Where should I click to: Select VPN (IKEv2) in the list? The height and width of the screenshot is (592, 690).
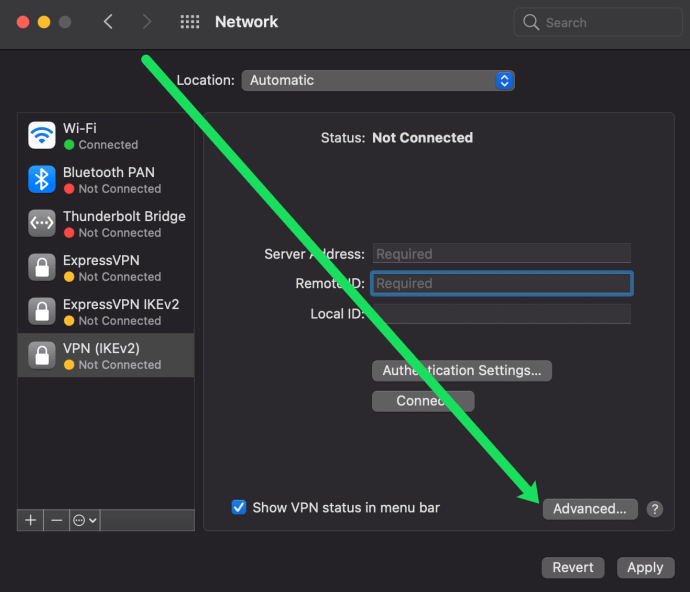(106, 356)
